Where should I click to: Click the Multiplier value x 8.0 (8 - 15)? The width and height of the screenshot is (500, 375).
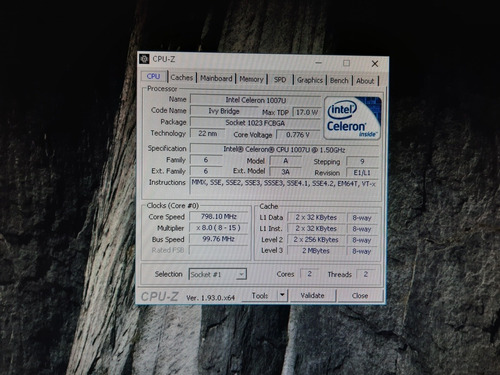(x=219, y=228)
